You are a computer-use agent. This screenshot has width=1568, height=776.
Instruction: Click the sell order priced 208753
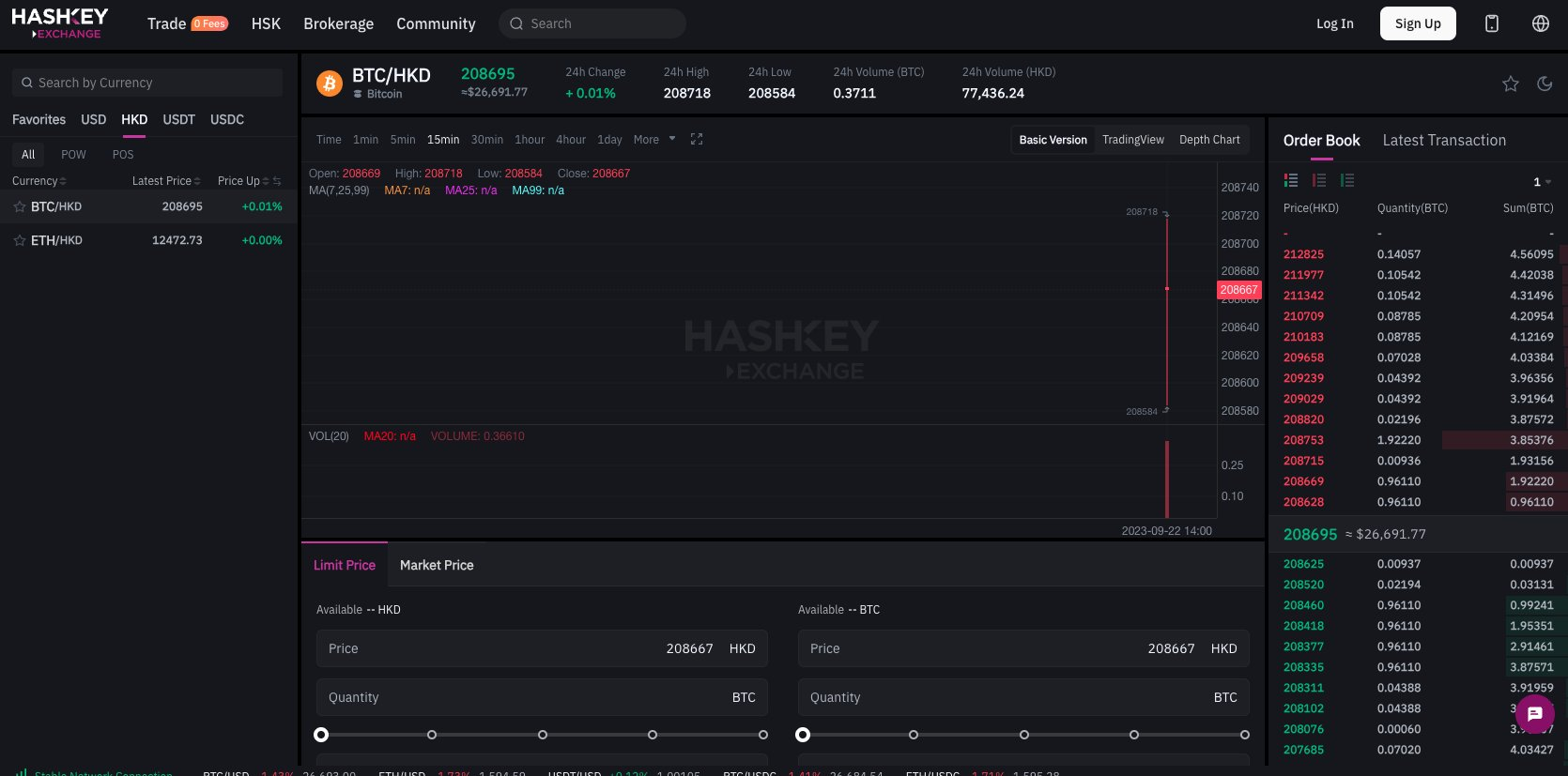click(x=1418, y=440)
